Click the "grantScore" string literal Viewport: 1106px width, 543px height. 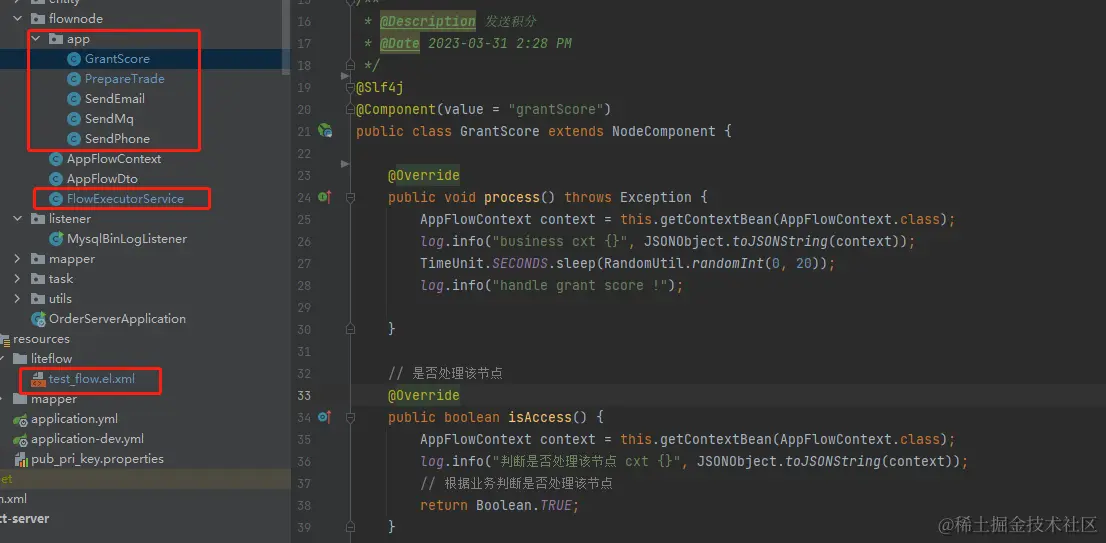click(555, 109)
